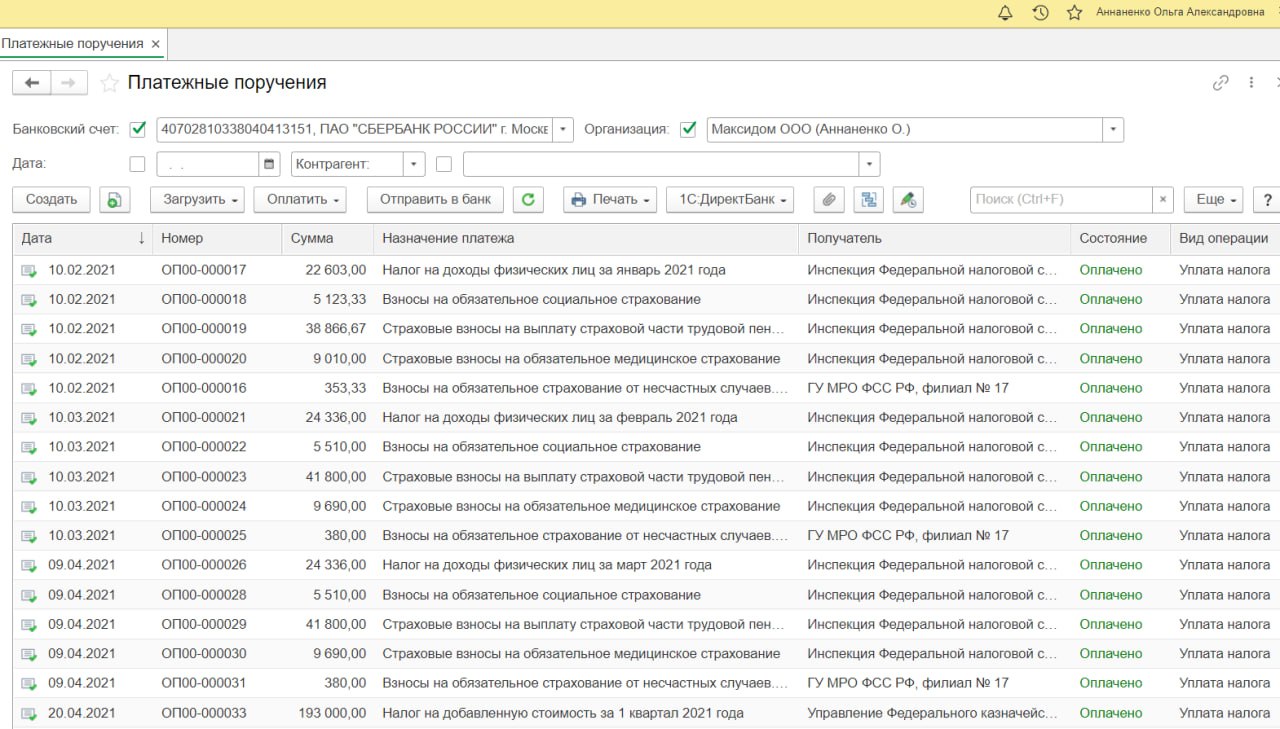Click the green refresh list icon

point(528,199)
